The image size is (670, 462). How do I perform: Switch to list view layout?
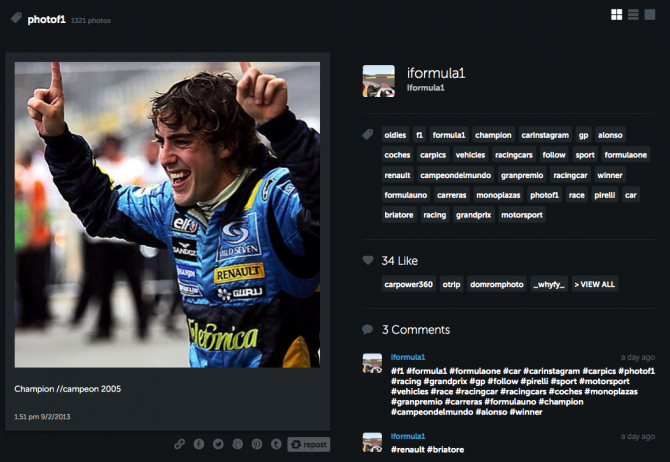633,15
